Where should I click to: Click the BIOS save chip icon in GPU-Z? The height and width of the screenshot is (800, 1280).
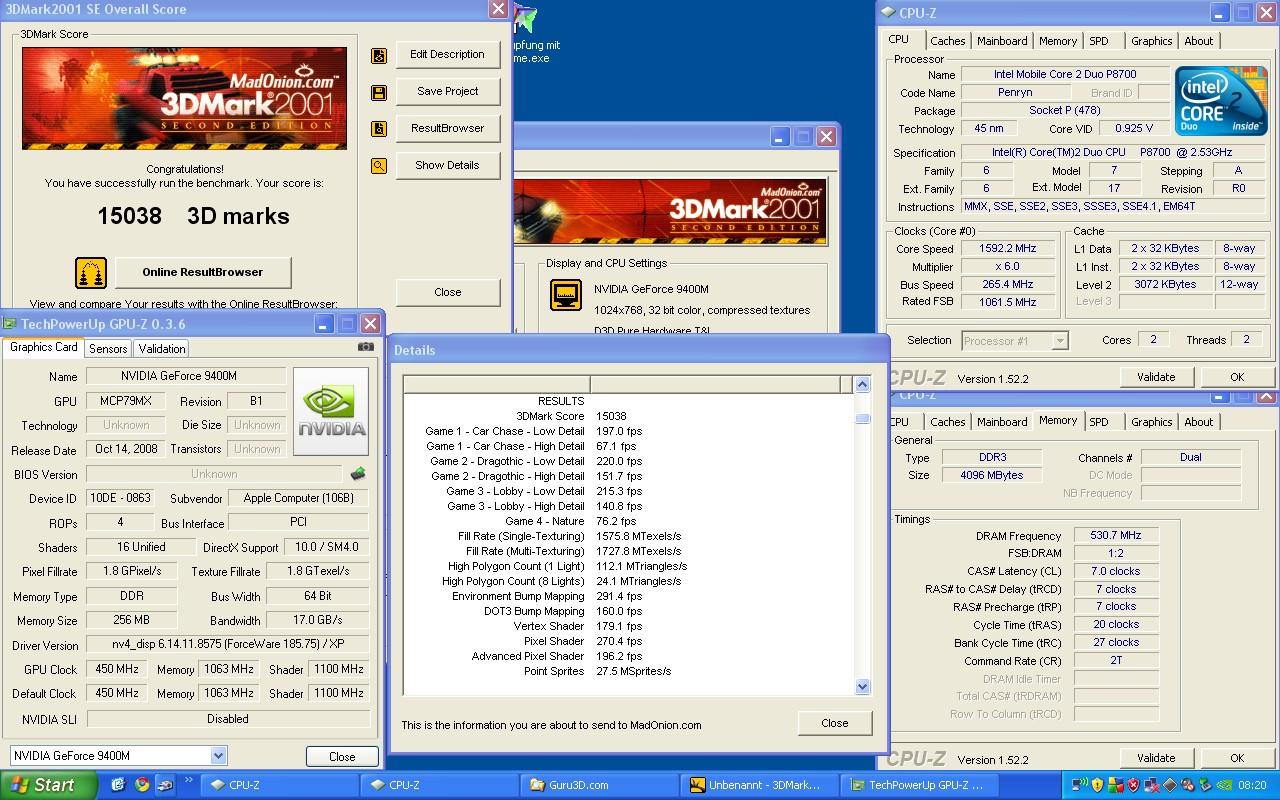click(x=357, y=474)
